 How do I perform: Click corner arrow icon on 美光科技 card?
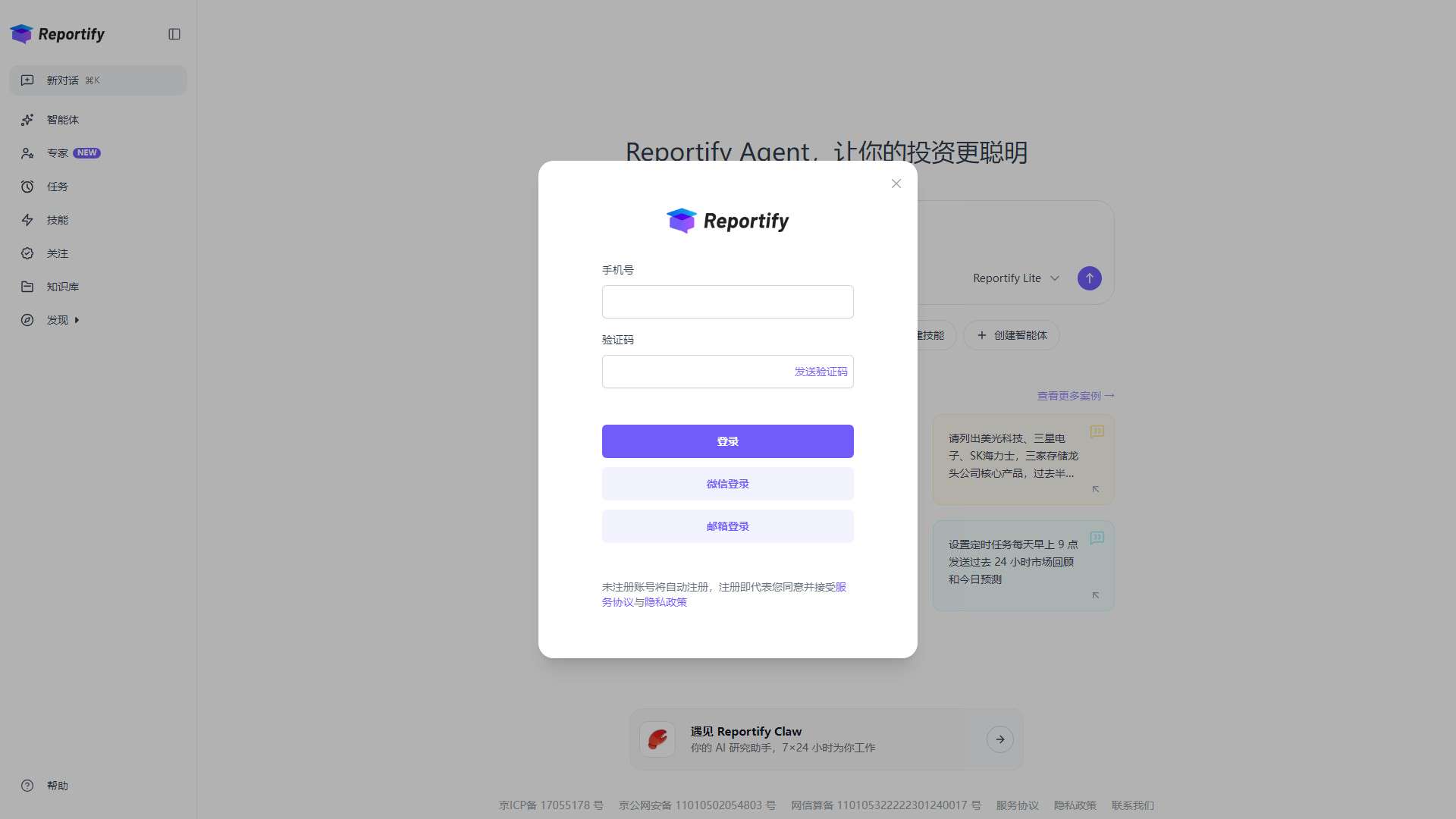[x=1096, y=489]
